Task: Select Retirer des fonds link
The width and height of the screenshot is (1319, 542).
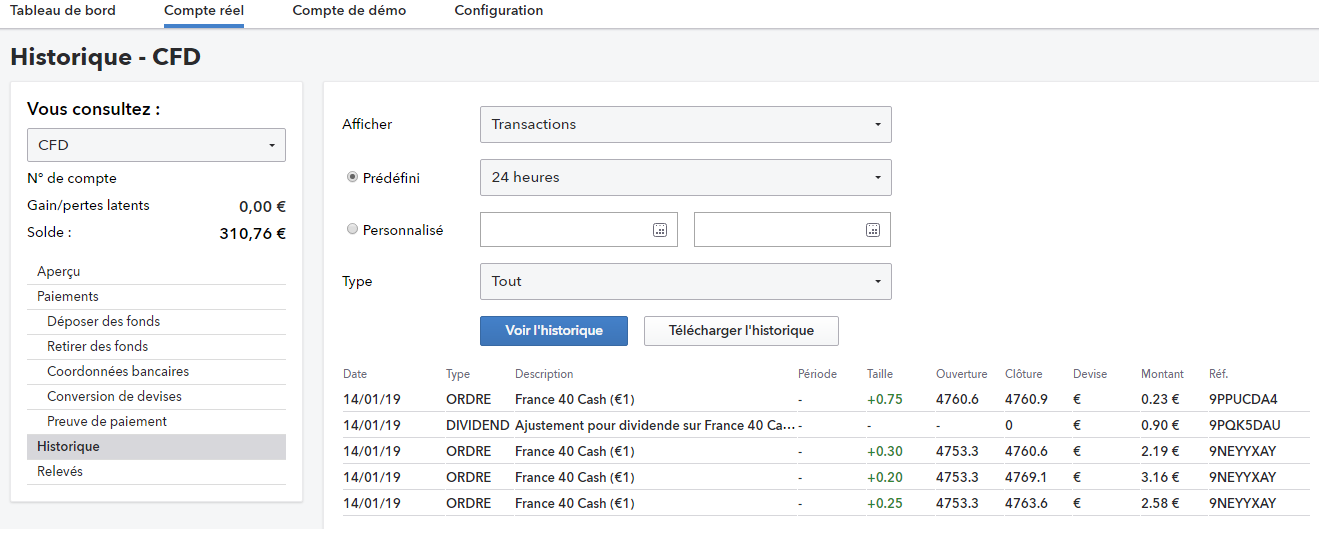Action: pos(97,347)
